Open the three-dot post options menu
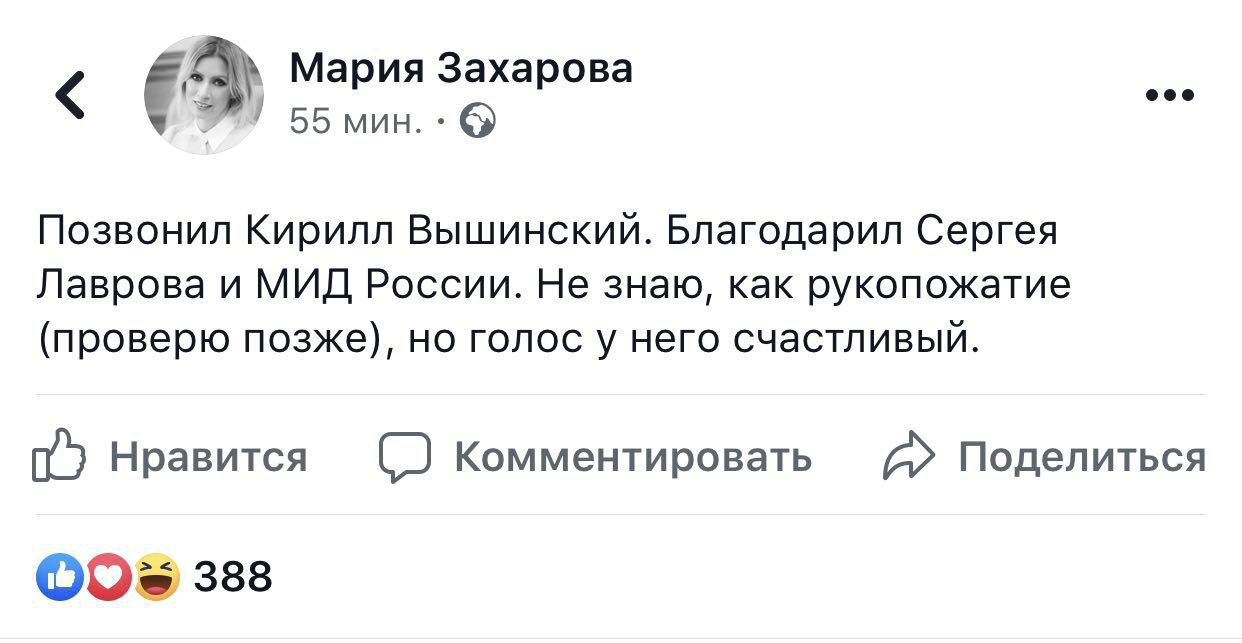 click(1170, 97)
